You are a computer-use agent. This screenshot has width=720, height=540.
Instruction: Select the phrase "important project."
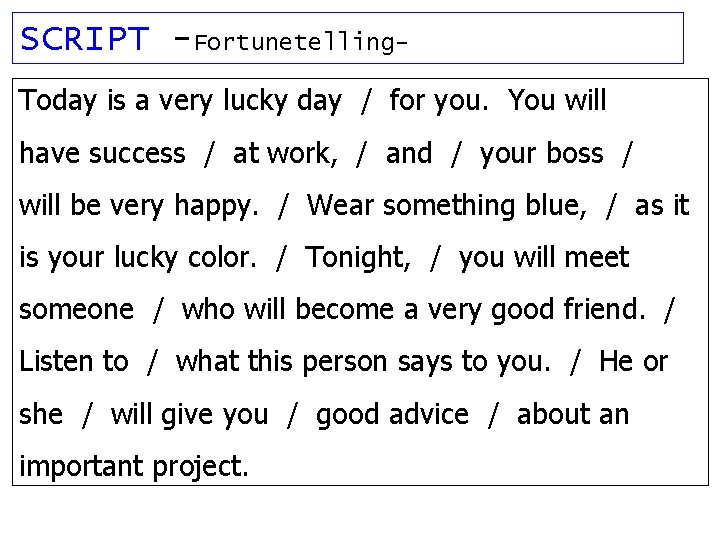click(x=134, y=467)
